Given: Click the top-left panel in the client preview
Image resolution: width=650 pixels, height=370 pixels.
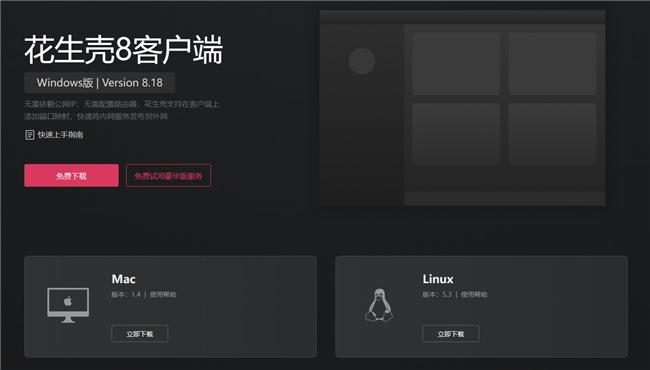Looking at the screenshot, I should point(456,64).
